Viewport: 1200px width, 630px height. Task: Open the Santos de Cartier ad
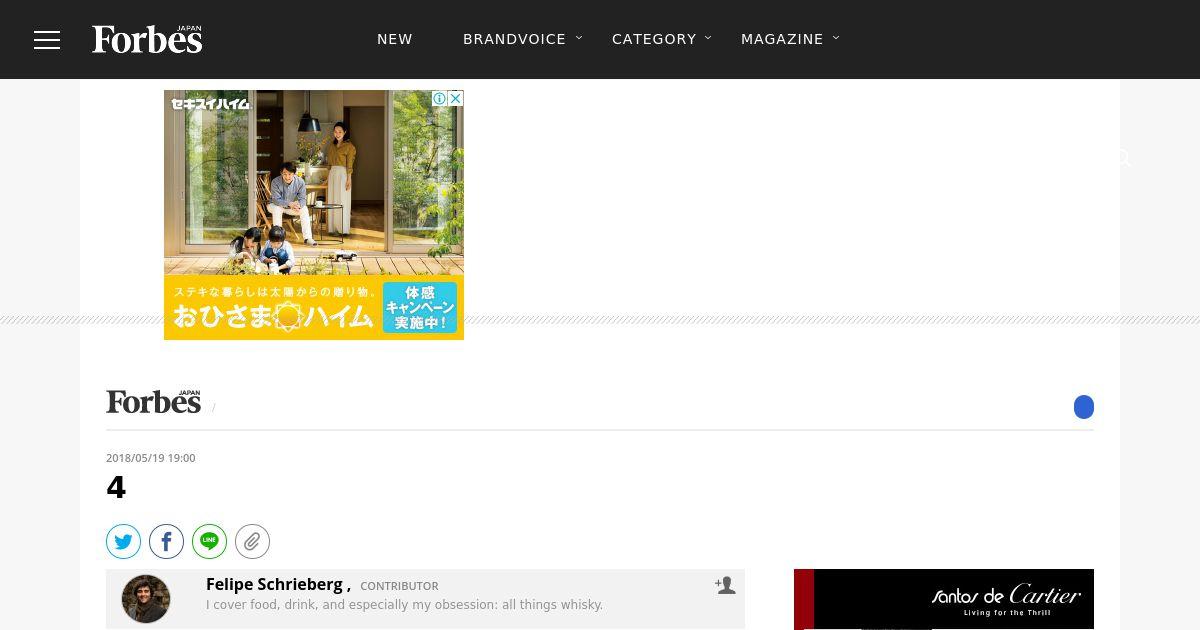coord(944,599)
